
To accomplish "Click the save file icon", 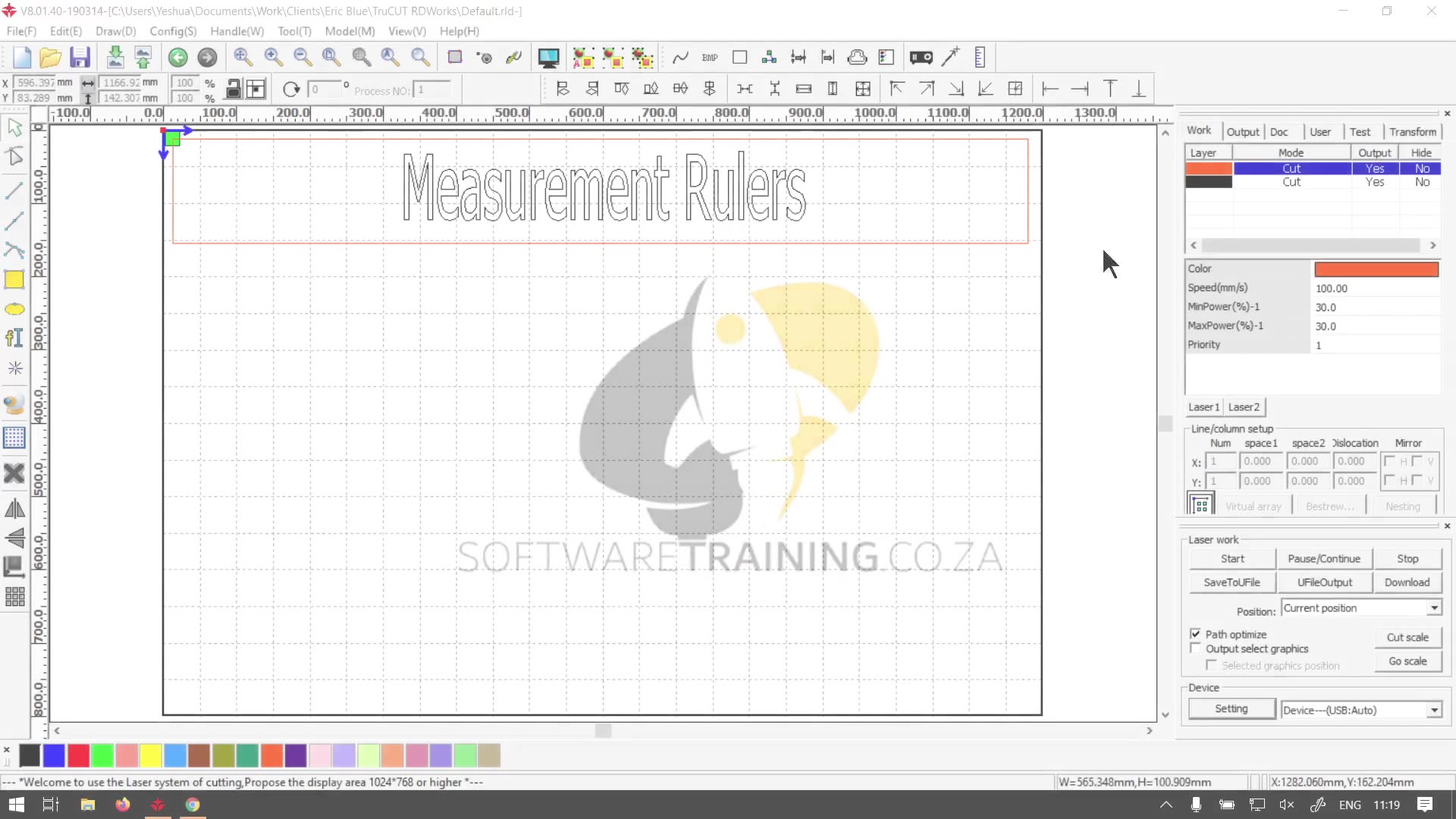I will coord(80,58).
